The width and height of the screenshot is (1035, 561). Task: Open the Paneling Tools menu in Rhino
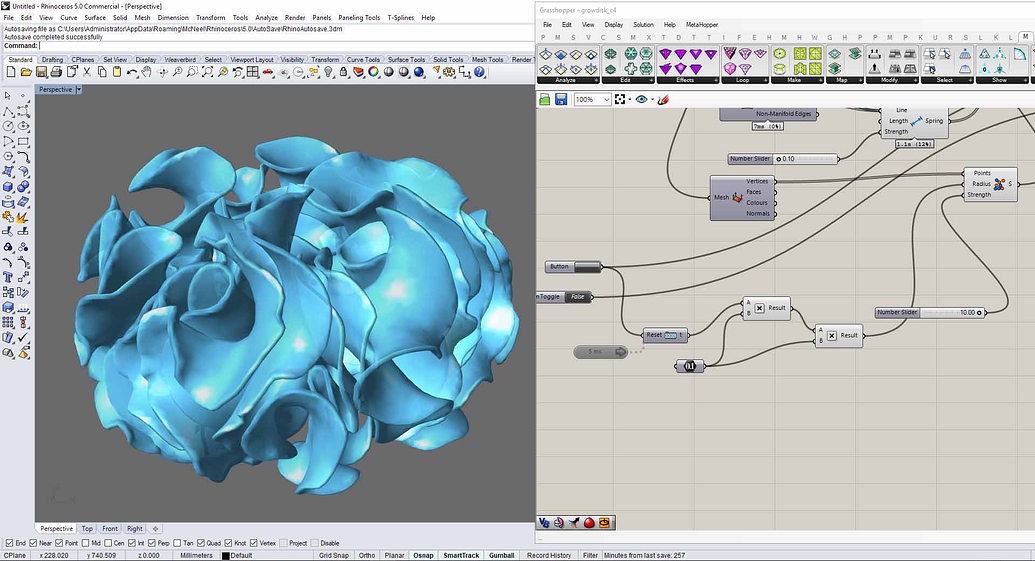point(360,18)
